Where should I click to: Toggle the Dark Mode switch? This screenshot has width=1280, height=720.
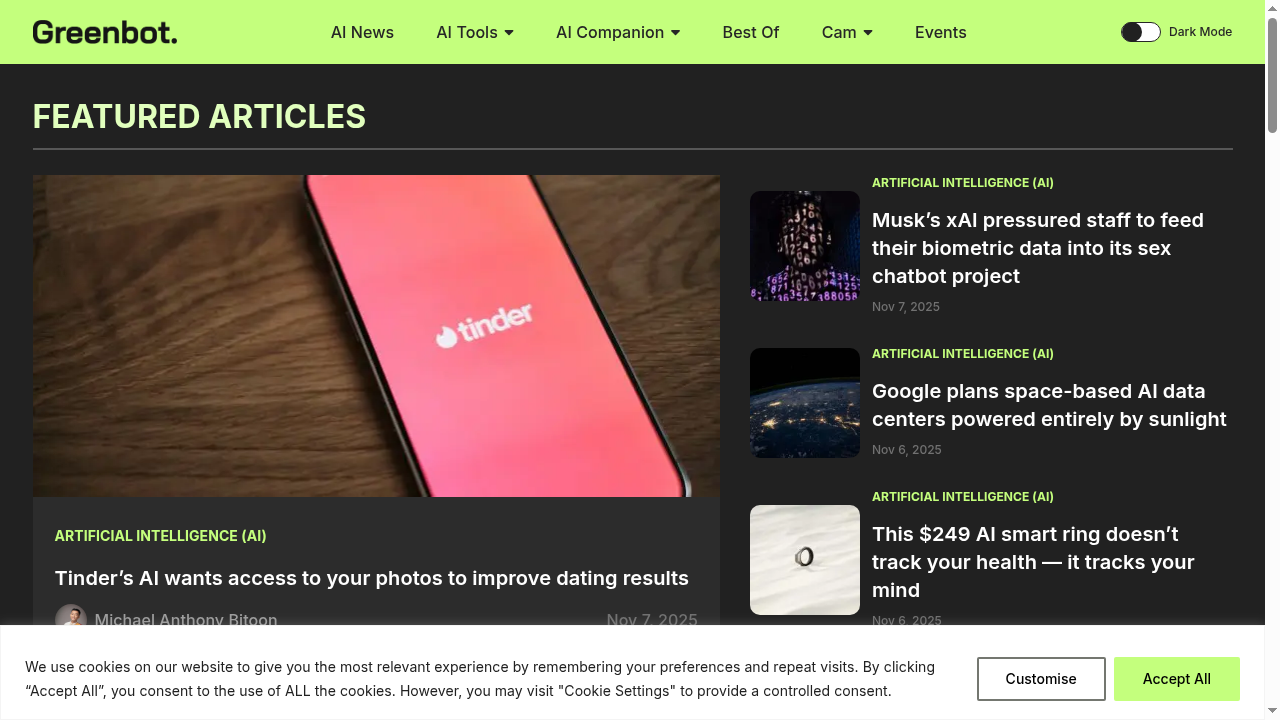pyautogui.click(x=1140, y=32)
